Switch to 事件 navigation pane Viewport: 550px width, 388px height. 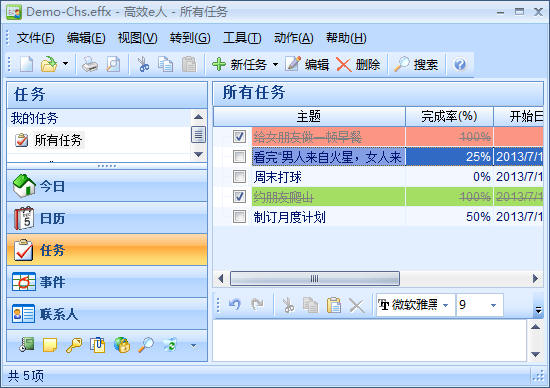tap(107, 282)
